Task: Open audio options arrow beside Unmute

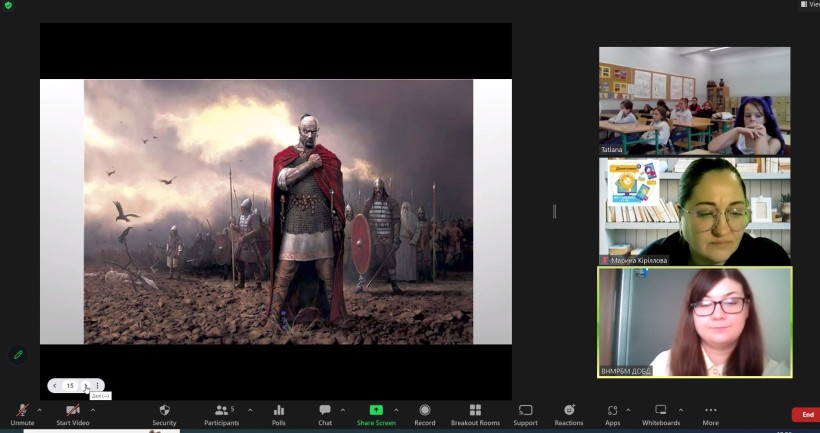Action: coord(39,410)
